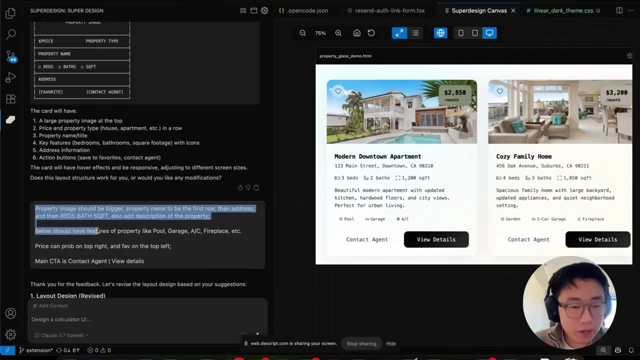Switch canvas to list layout mode

(x=416, y=33)
